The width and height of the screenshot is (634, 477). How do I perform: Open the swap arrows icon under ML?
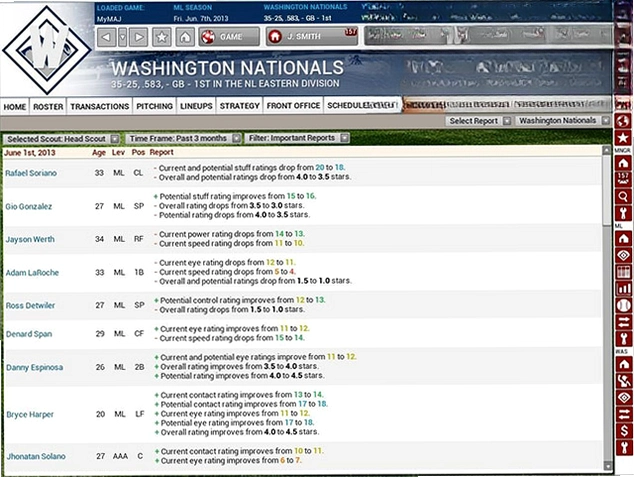click(x=623, y=322)
